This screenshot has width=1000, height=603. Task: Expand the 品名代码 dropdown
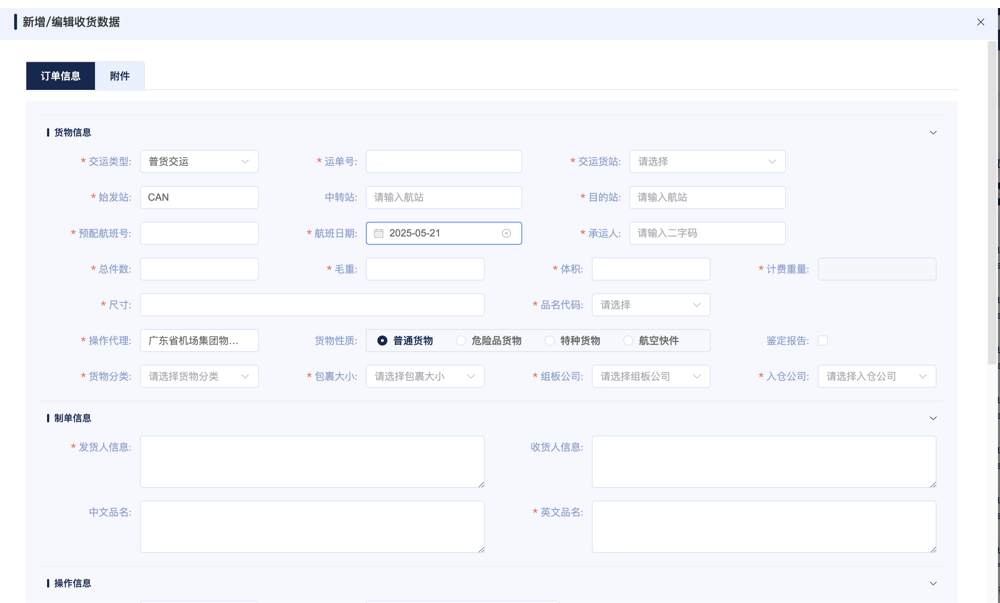click(x=650, y=305)
